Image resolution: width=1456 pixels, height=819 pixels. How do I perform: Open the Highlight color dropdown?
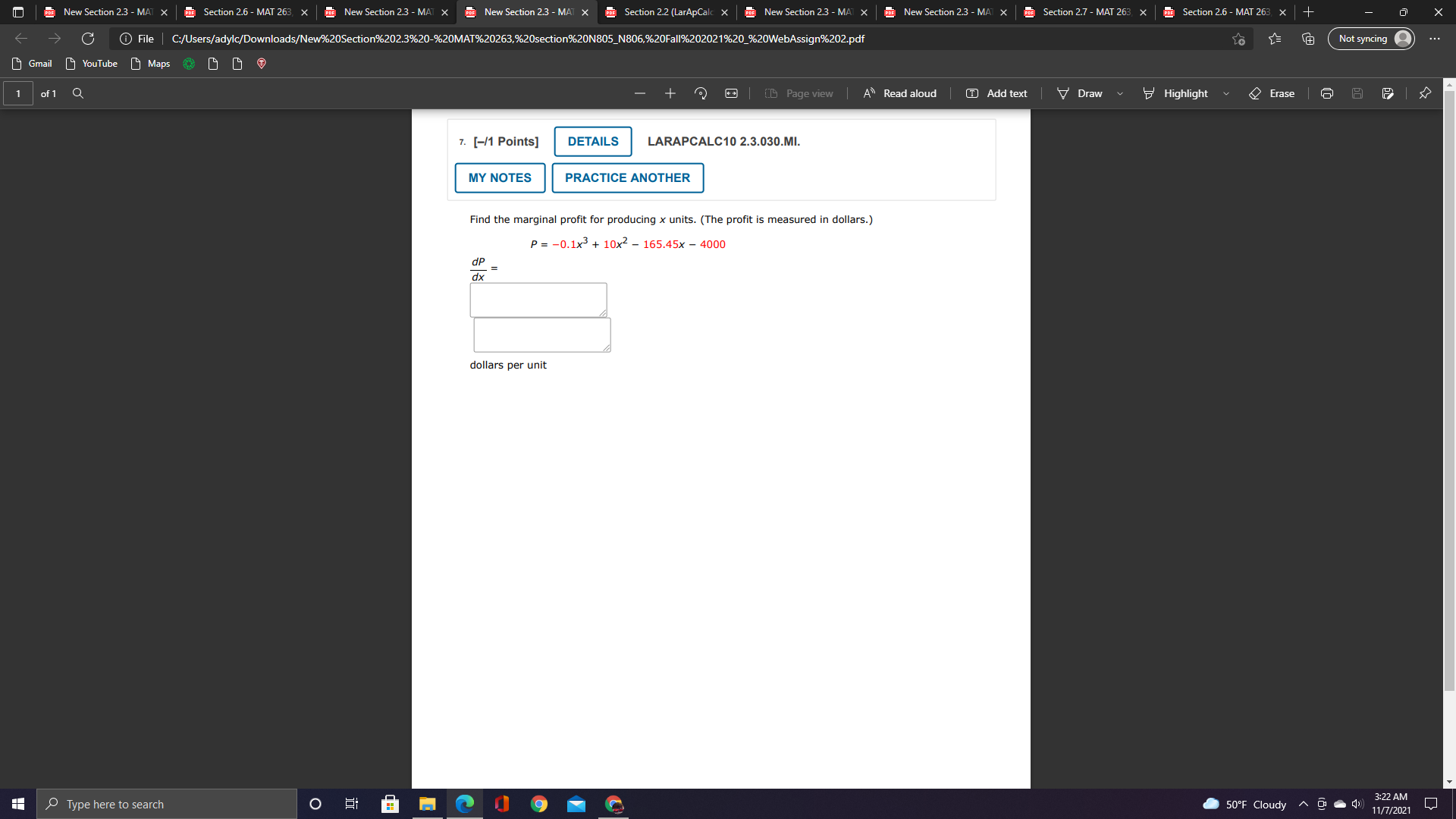(x=1226, y=93)
